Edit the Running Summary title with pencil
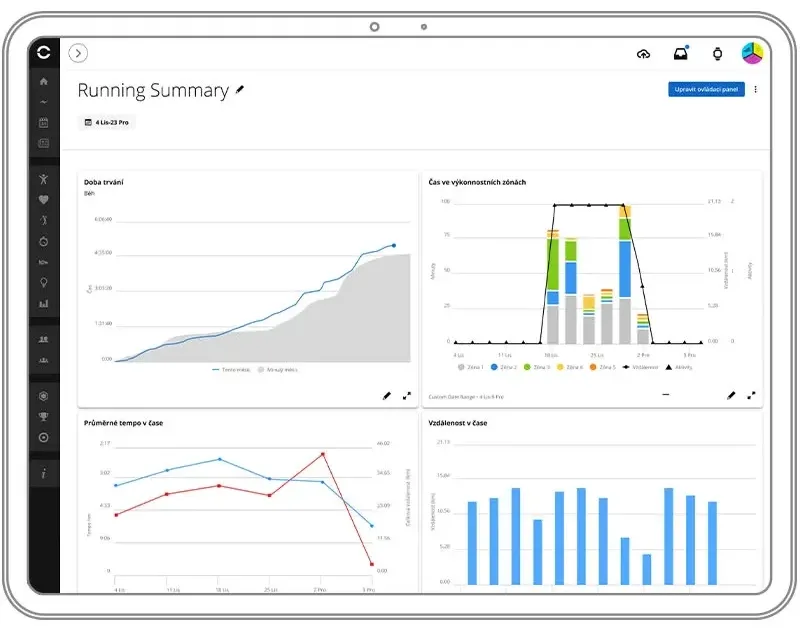Image resolution: width=800 pixels, height=643 pixels. (x=240, y=90)
